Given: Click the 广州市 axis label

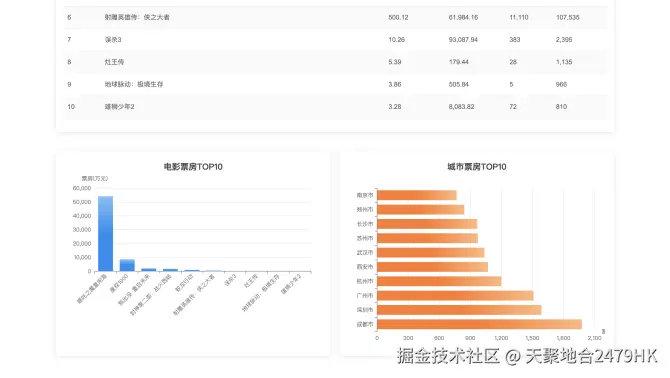Looking at the screenshot, I should 365,296.
